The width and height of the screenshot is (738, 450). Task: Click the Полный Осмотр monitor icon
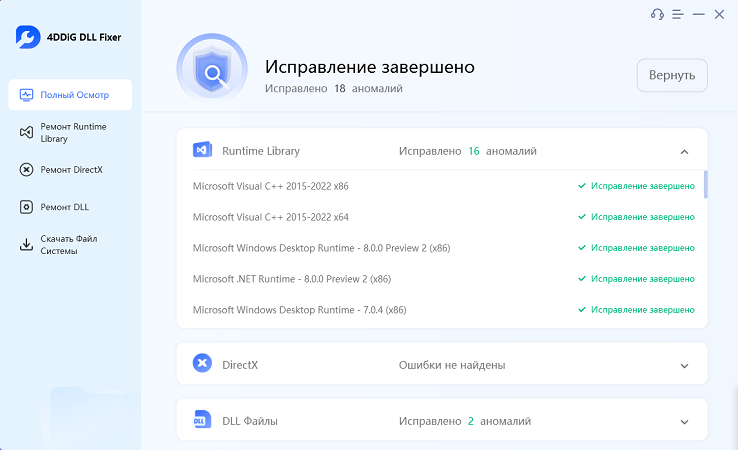pos(26,95)
